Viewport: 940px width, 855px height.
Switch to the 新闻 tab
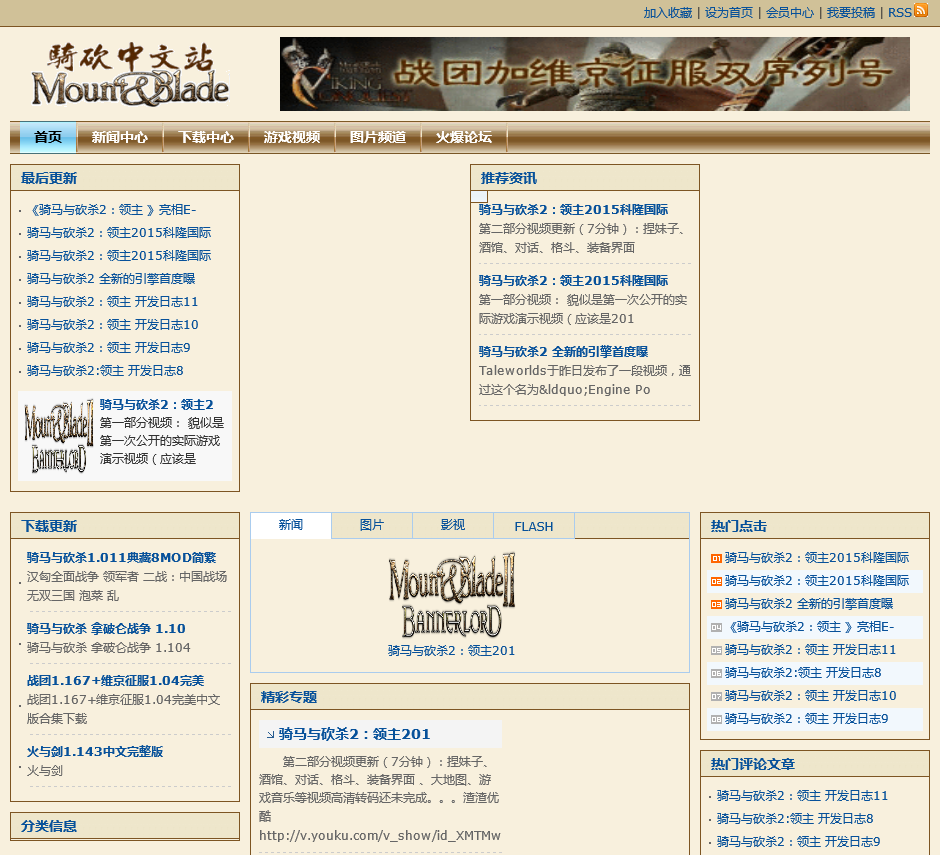[x=291, y=525]
